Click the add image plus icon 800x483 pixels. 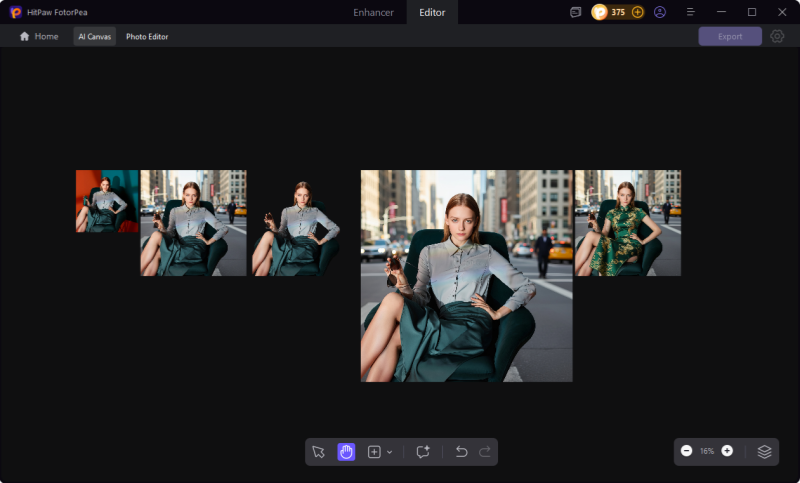point(374,452)
